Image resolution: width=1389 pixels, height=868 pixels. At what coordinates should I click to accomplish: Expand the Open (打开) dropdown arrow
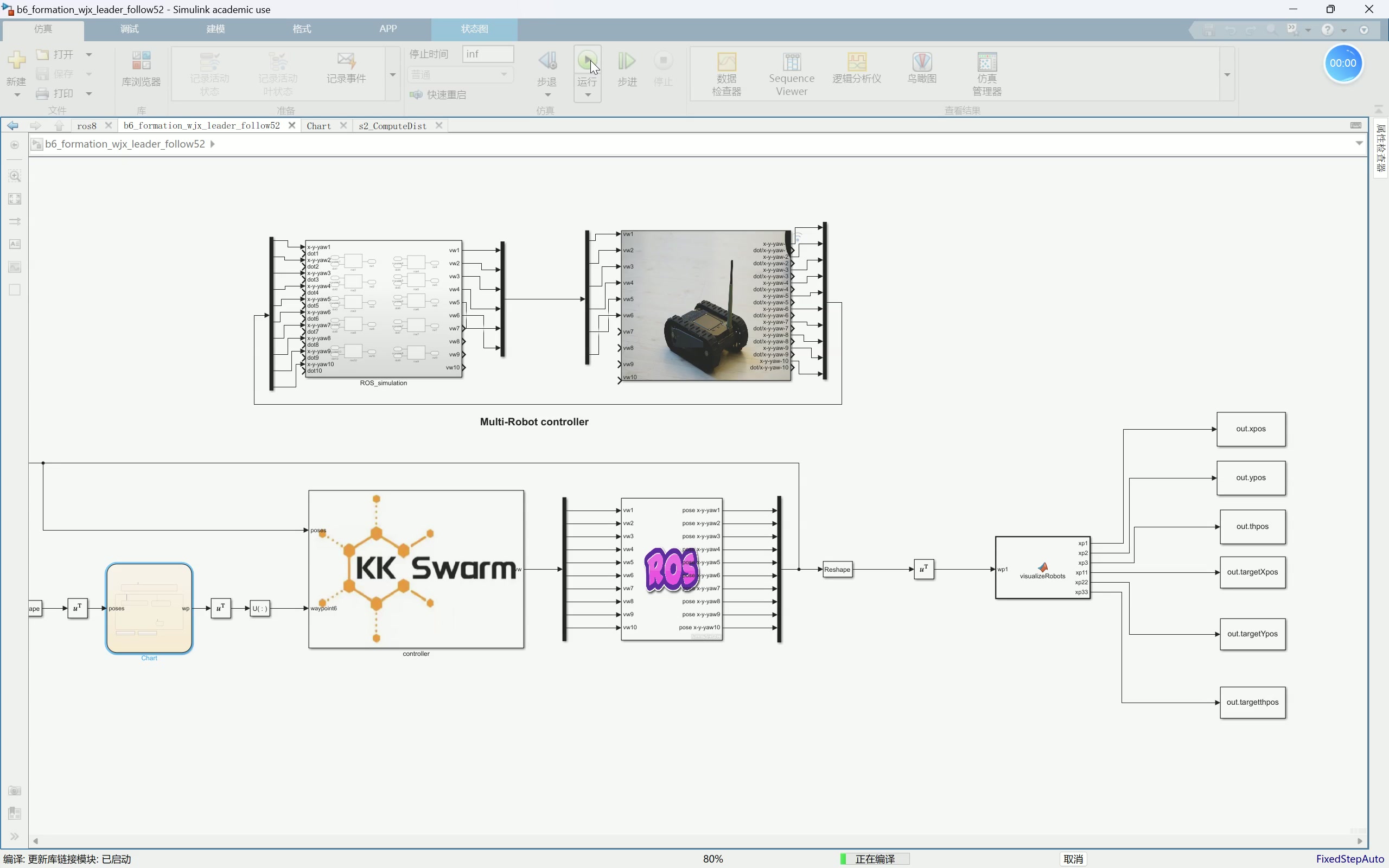pyautogui.click(x=89, y=55)
